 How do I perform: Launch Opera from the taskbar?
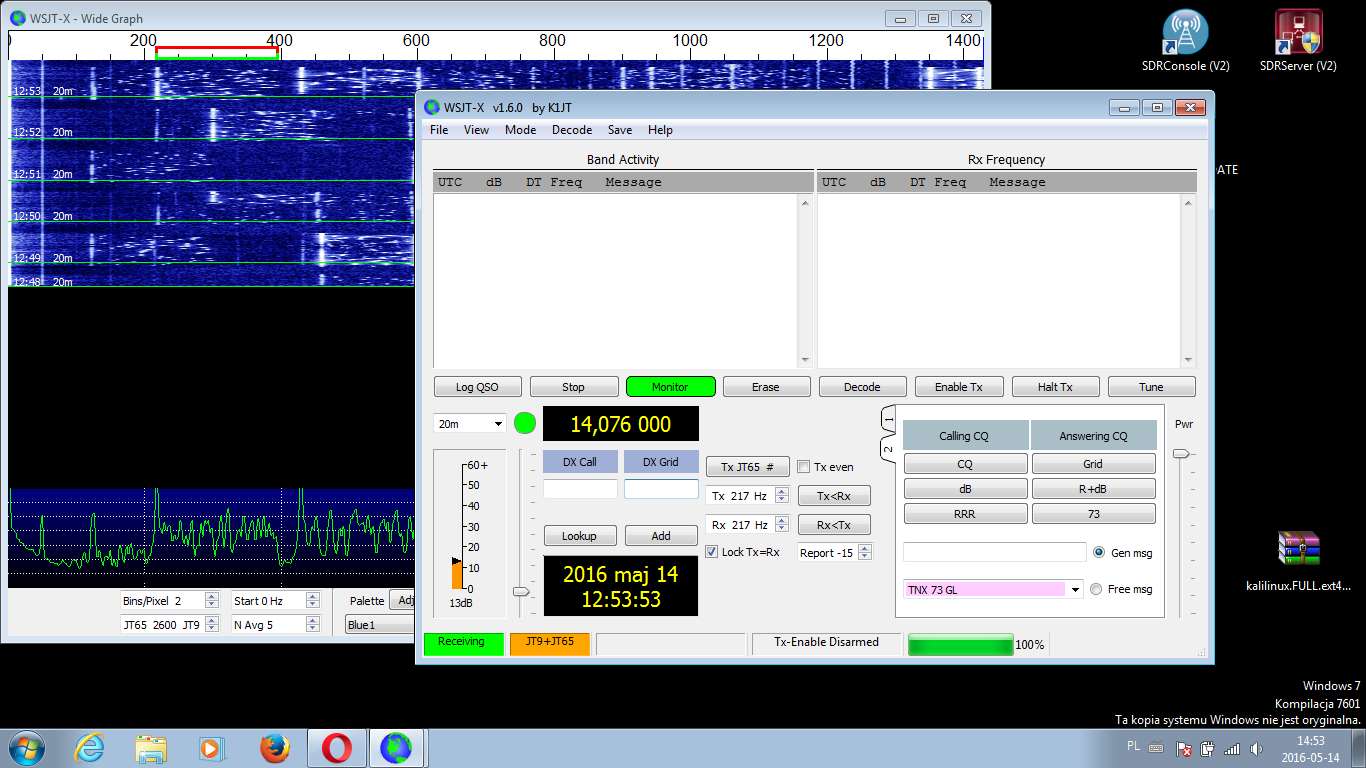pyautogui.click(x=336, y=747)
